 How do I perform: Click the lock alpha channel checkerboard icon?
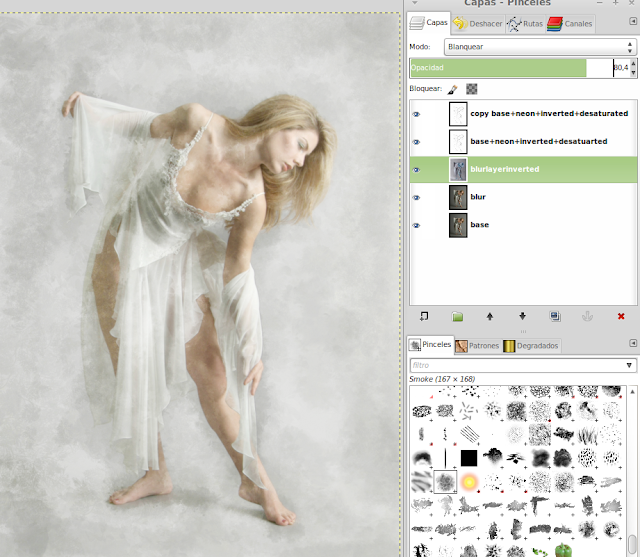point(471,89)
